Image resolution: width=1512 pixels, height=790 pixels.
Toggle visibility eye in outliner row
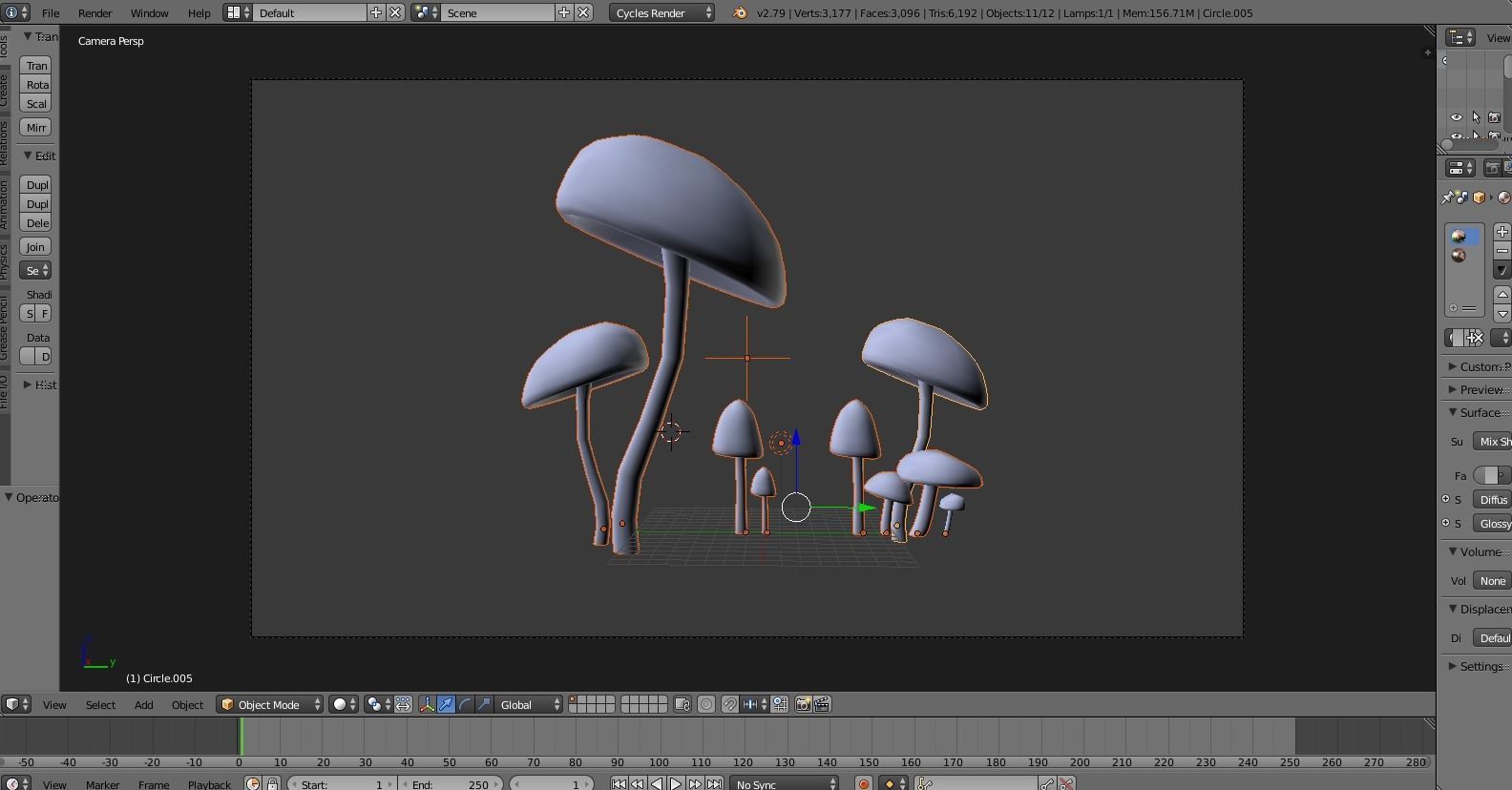1457,117
